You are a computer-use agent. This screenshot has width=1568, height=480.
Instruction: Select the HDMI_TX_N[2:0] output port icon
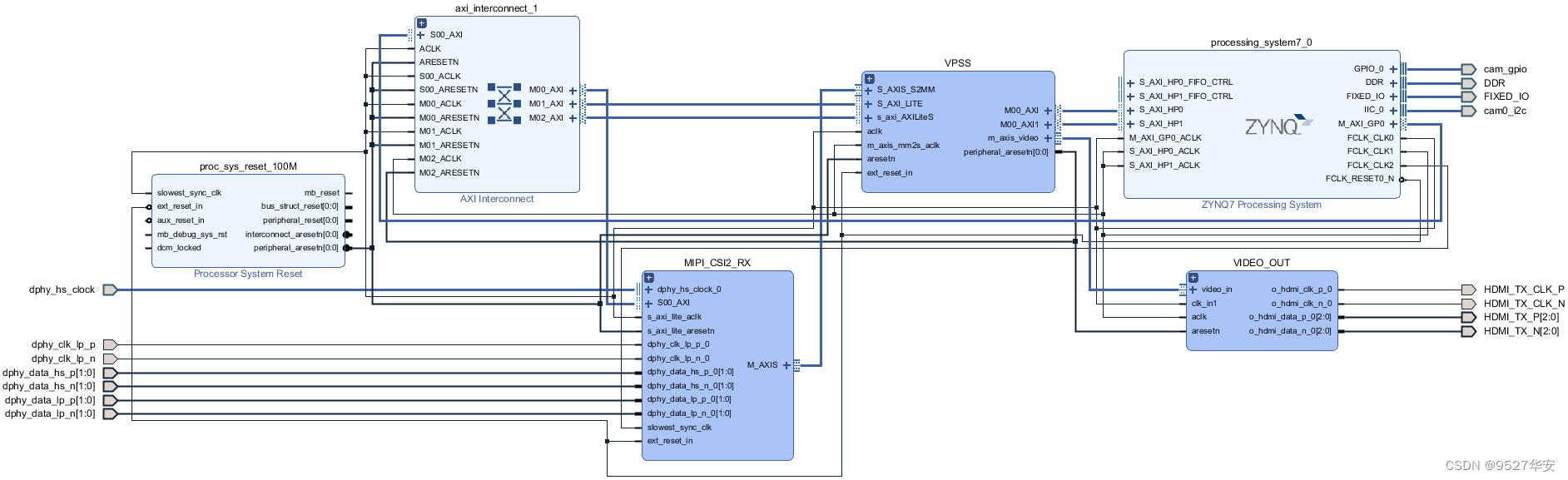tap(1469, 331)
